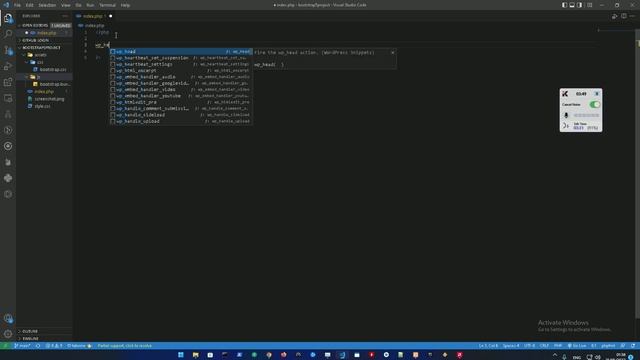The width and height of the screenshot is (640, 360).
Task: Open the Windows Start button
Action: (x=181, y=355)
